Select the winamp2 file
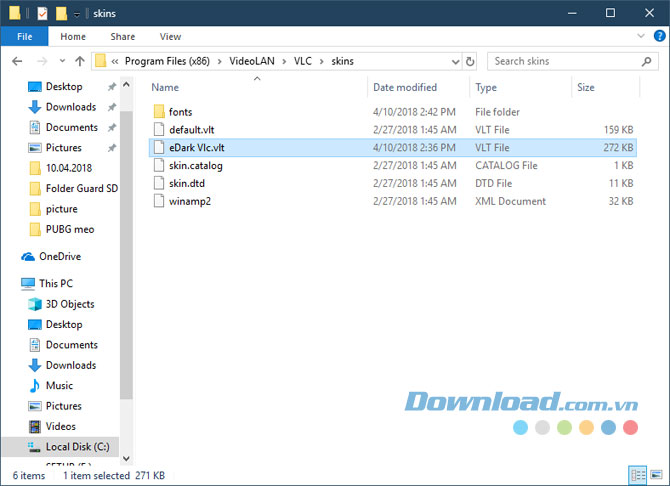Viewport: 670px width, 486px height. 190,201
